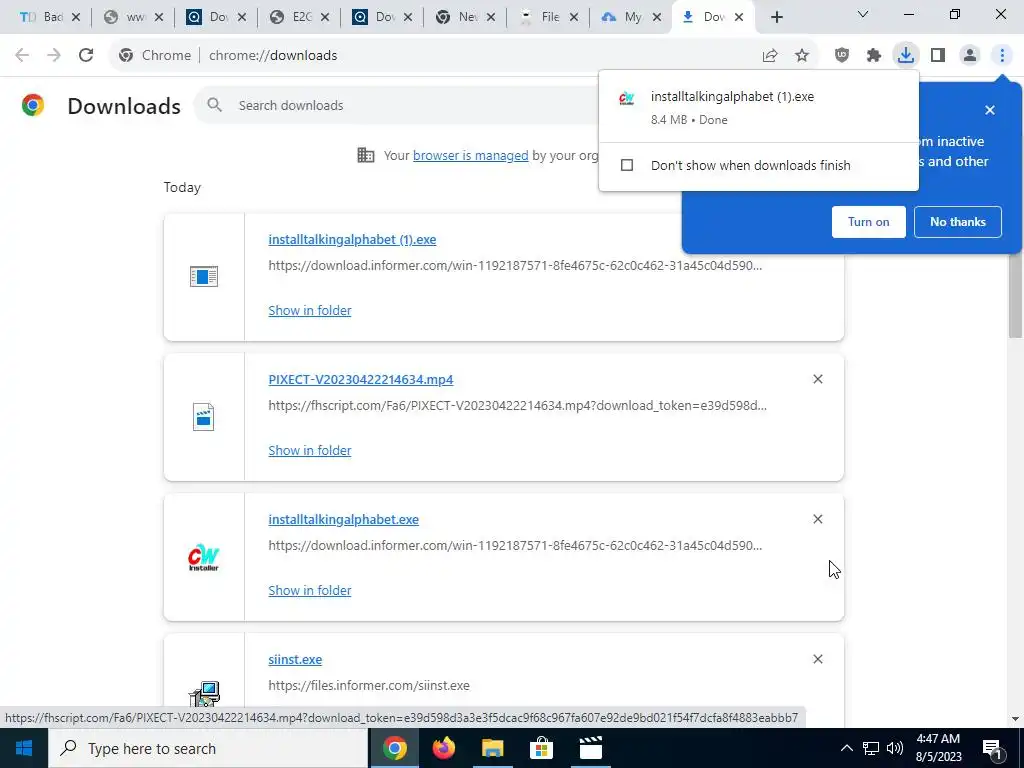Screen dimensions: 1024x768
Task: Open Firefox from the taskbar
Action: tap(444, 748)
